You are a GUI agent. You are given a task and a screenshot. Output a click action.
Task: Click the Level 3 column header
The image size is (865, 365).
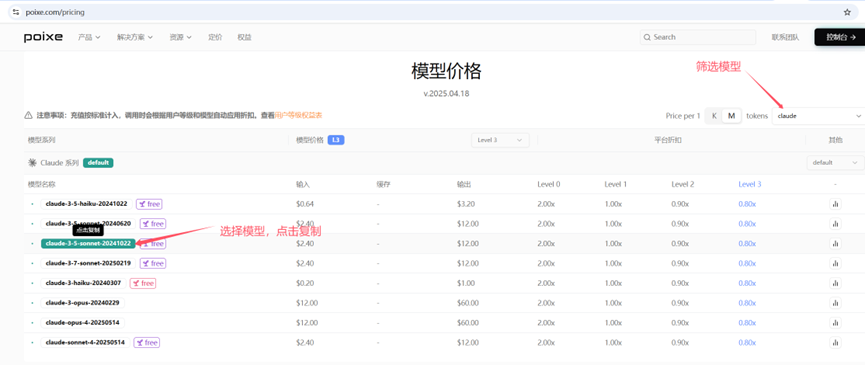click(x=750, y=184)
